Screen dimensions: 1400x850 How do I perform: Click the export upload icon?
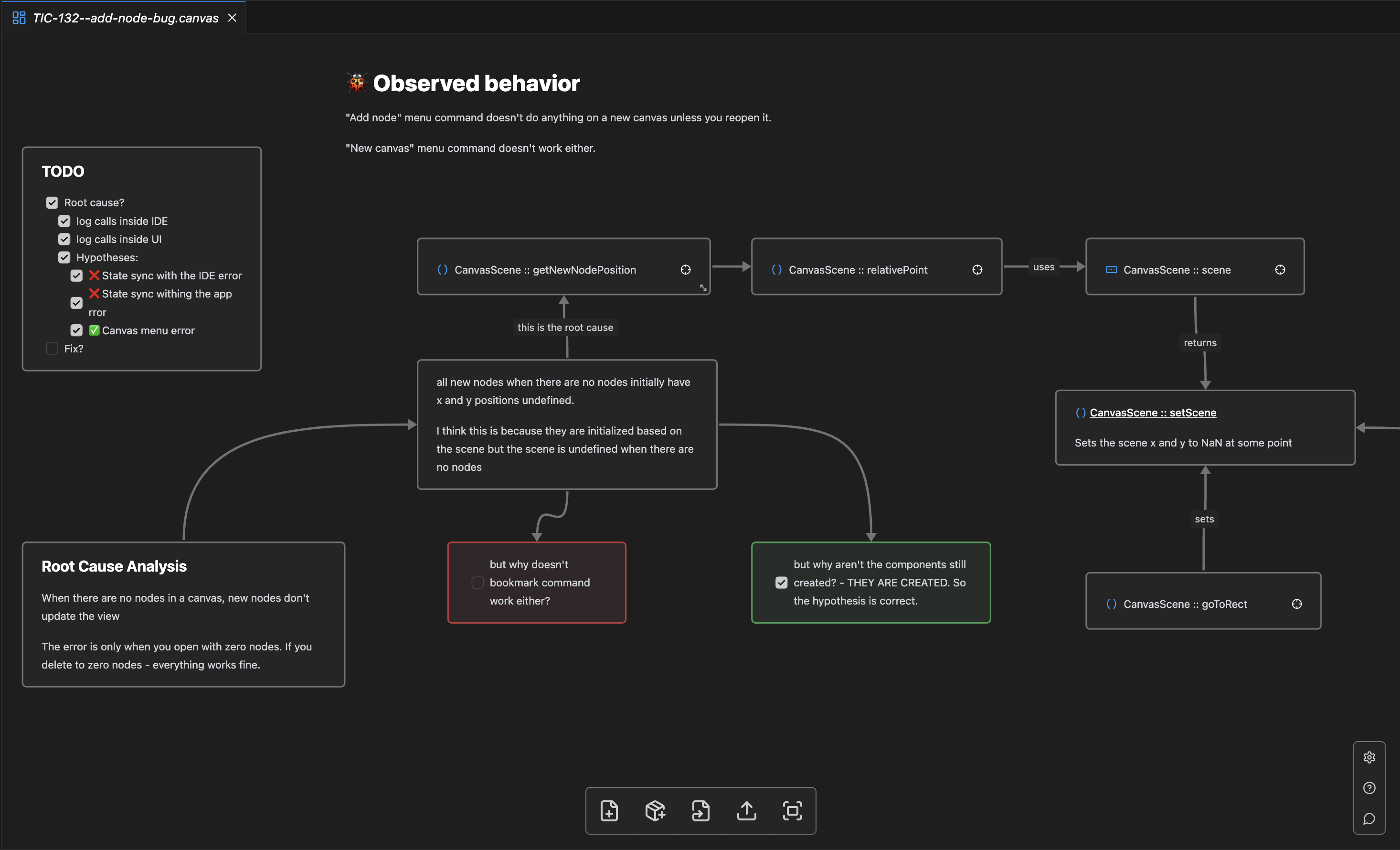pyautogui.click(x=747, y=811)
